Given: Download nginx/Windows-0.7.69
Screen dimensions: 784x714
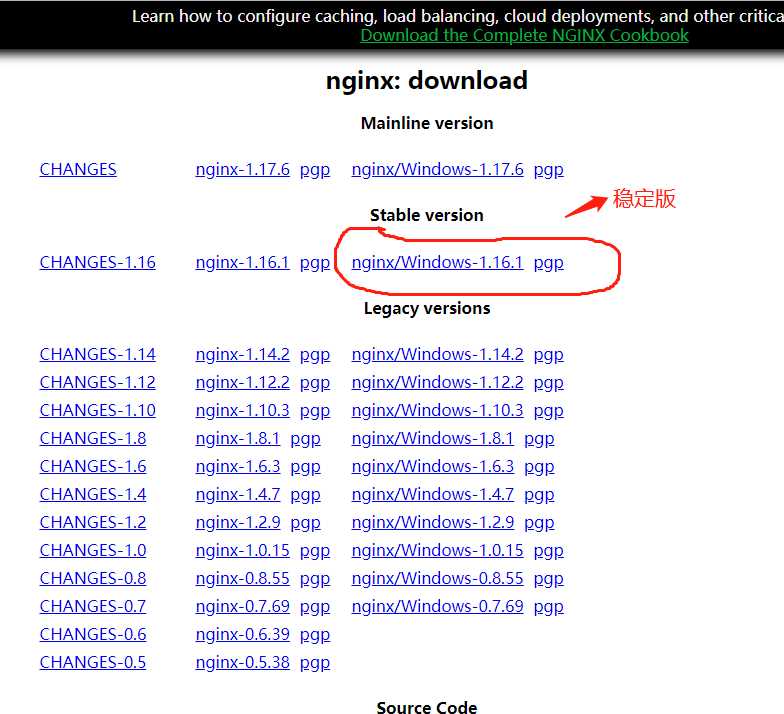Looking at the screenshot, I should pos(438,606).
